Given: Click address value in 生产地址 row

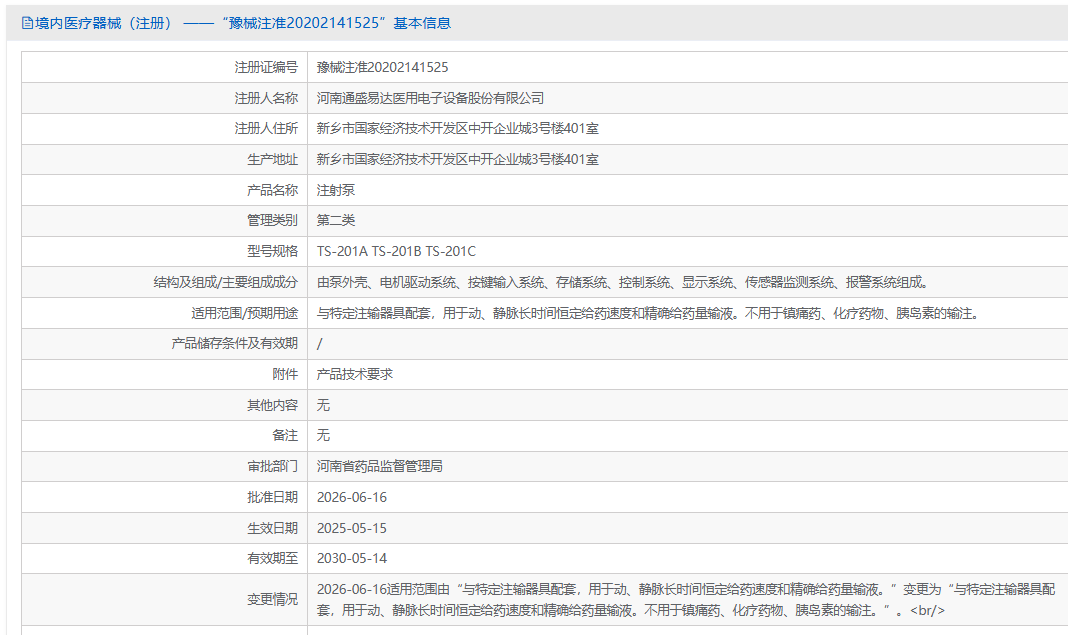Looking at the screenshot, I should coord(458,159).
